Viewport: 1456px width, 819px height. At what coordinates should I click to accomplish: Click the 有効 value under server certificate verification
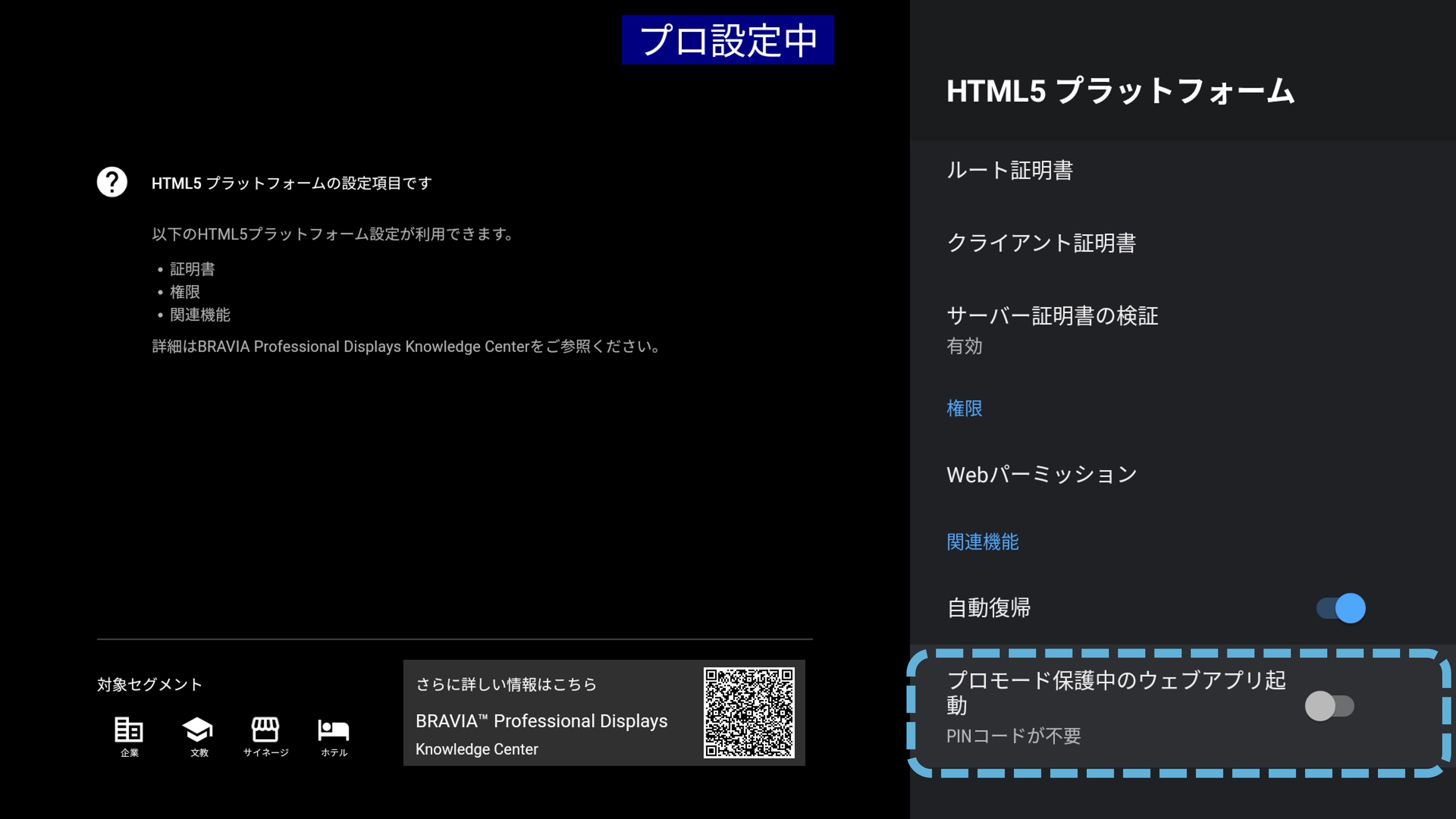coord(964,346)
